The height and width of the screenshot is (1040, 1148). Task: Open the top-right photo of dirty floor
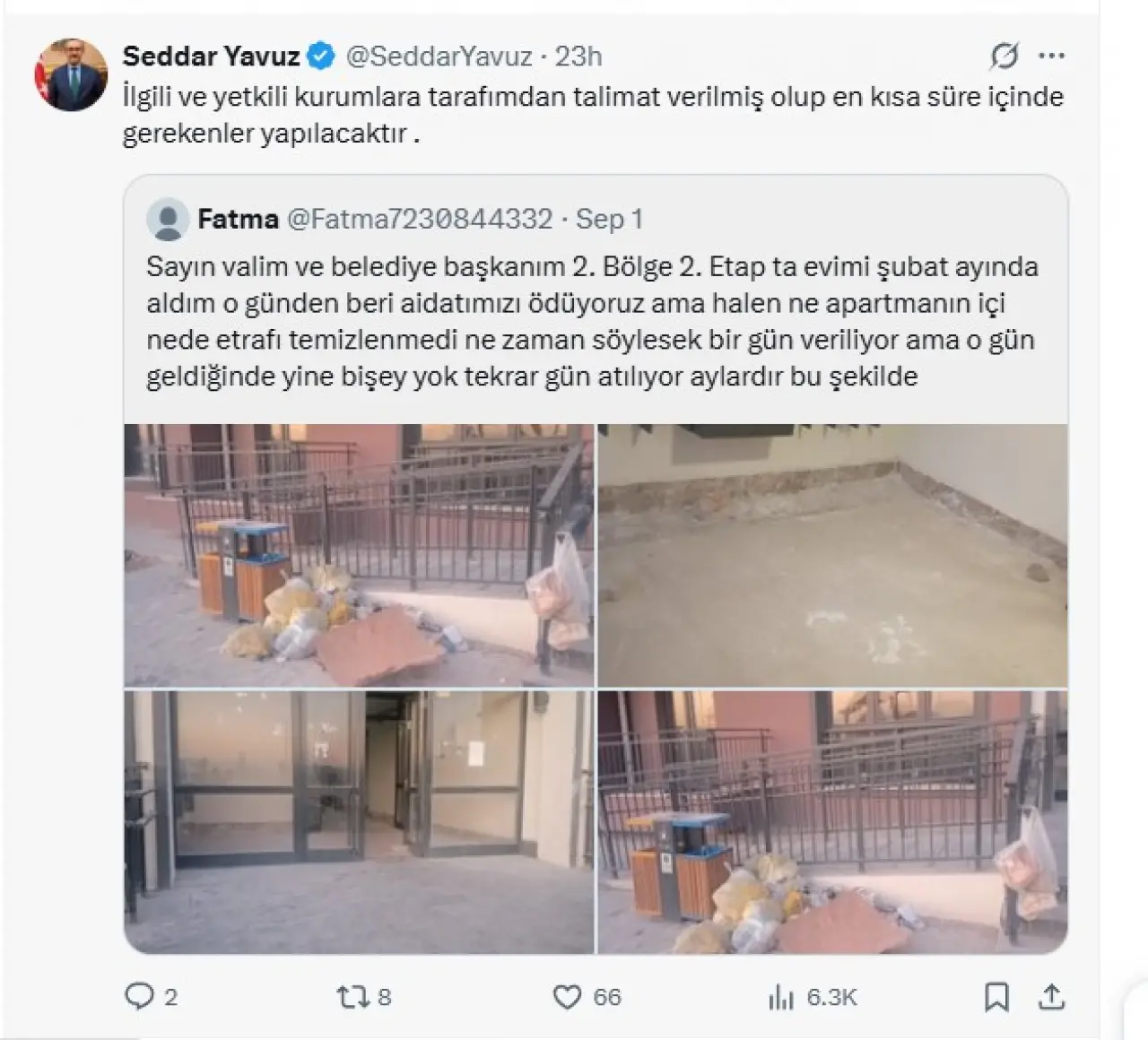832,556
